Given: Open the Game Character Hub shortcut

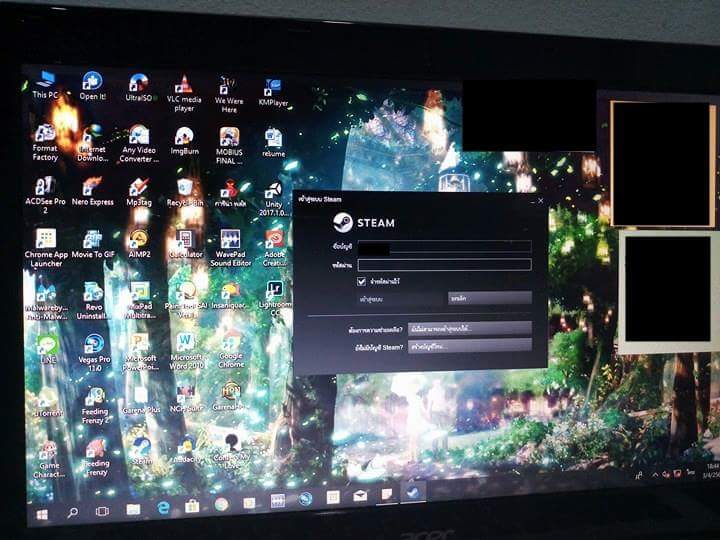Looking at the screenshot, I should pyautogui.click(x=49, y=460).
